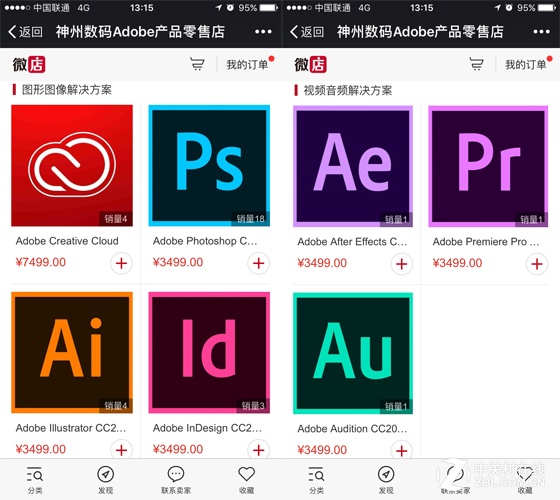Select Adobe Illustrator CC2... title

pos(71,428)
